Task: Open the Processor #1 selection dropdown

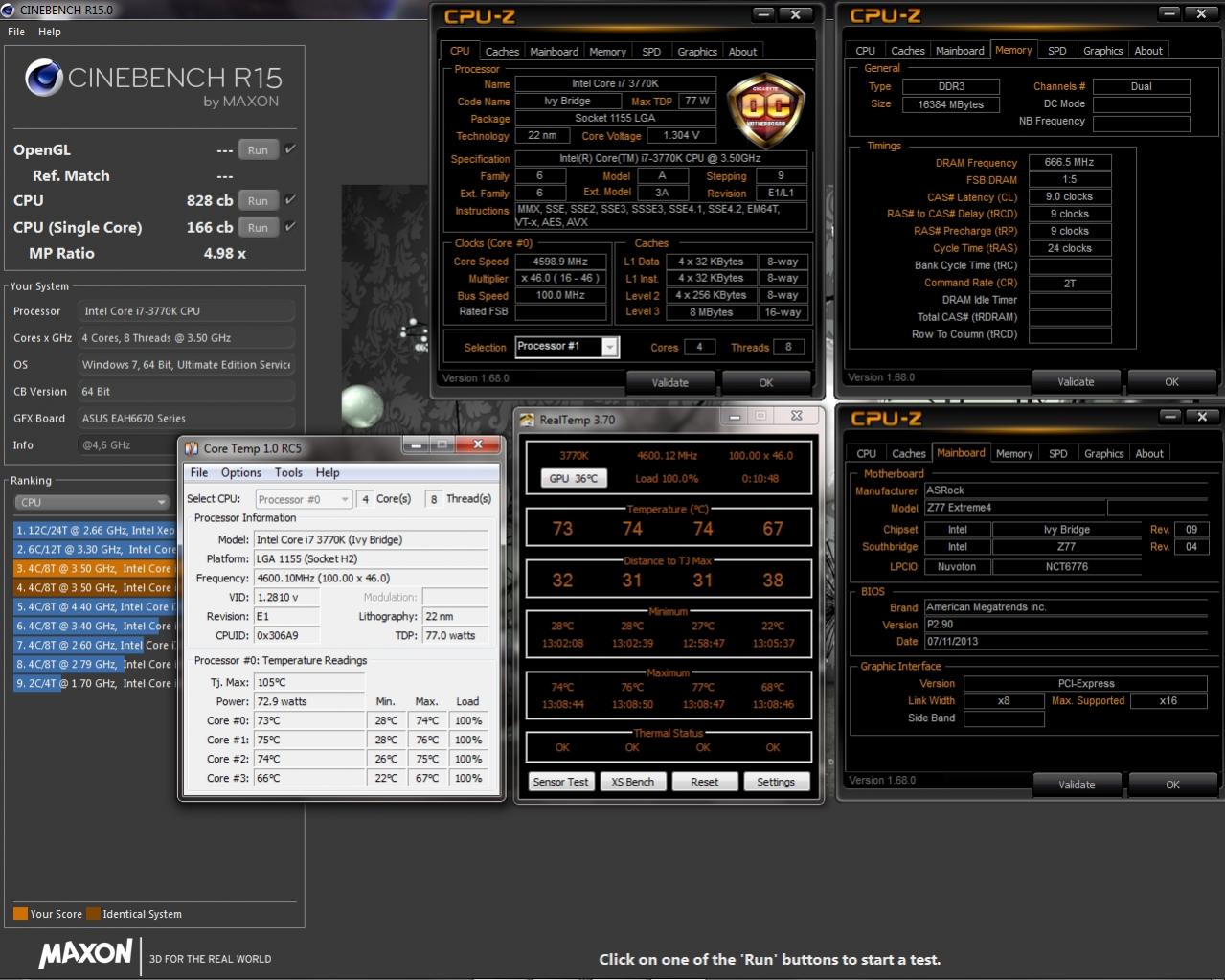Action: click(567, 347)
